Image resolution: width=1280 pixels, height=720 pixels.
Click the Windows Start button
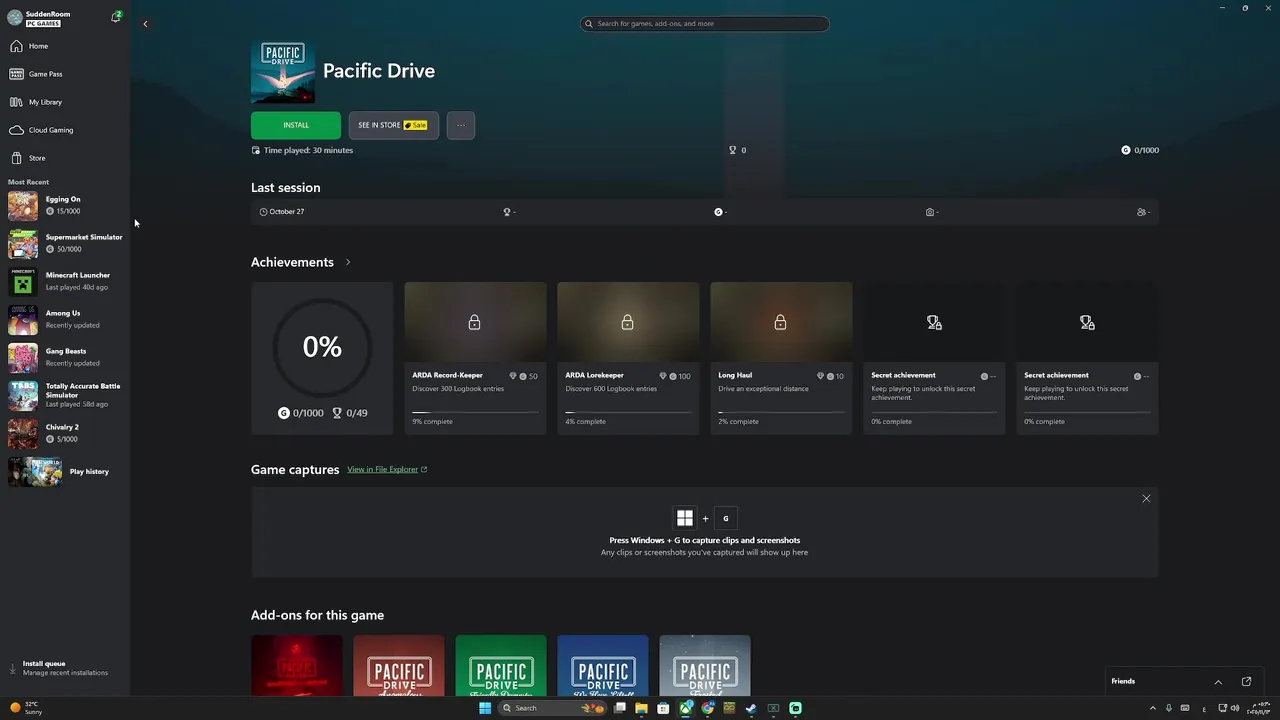485,708
